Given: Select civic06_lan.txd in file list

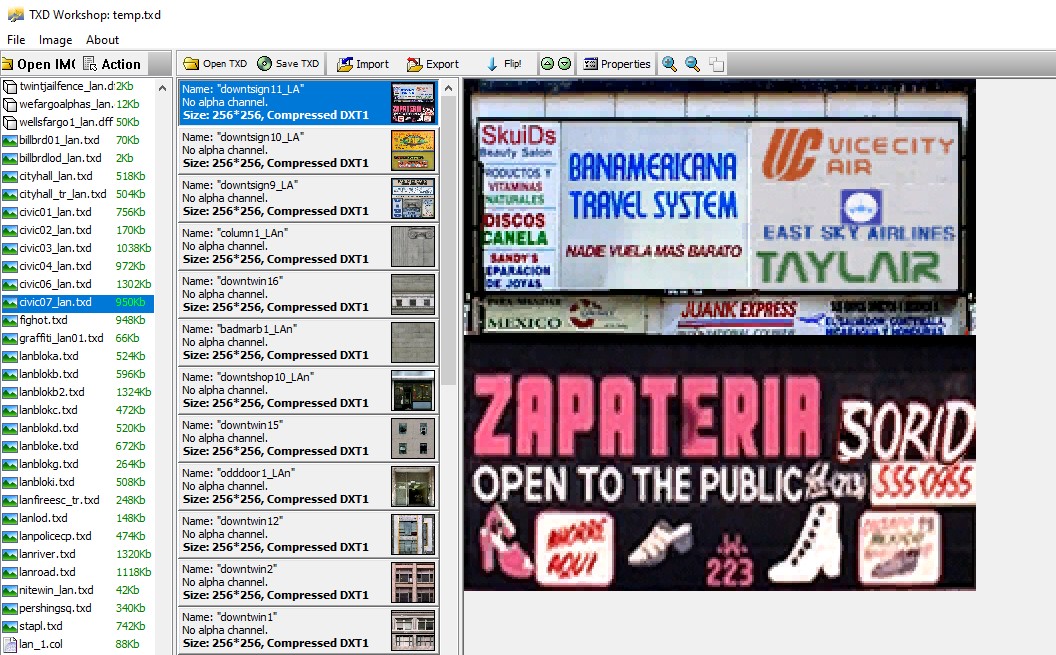Looking at the screenshot, I should 77,284.
